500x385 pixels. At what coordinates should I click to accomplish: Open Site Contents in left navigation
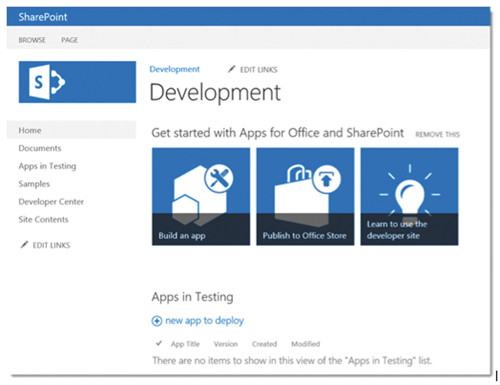[43, 219]
